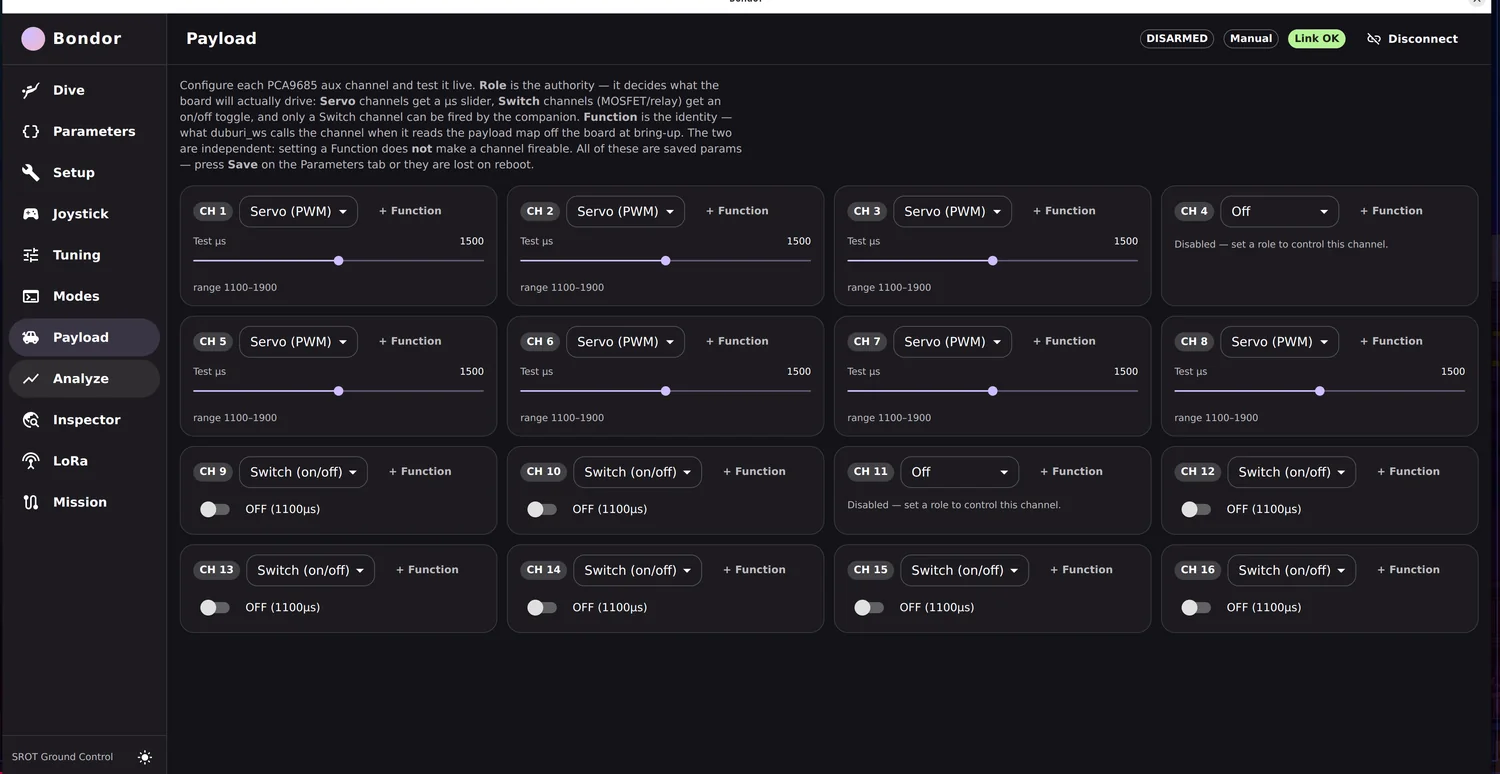The image size is (1500, 774).
Task: Expand CH 6 Servo (PWM) dropdown
Action: 625,341
